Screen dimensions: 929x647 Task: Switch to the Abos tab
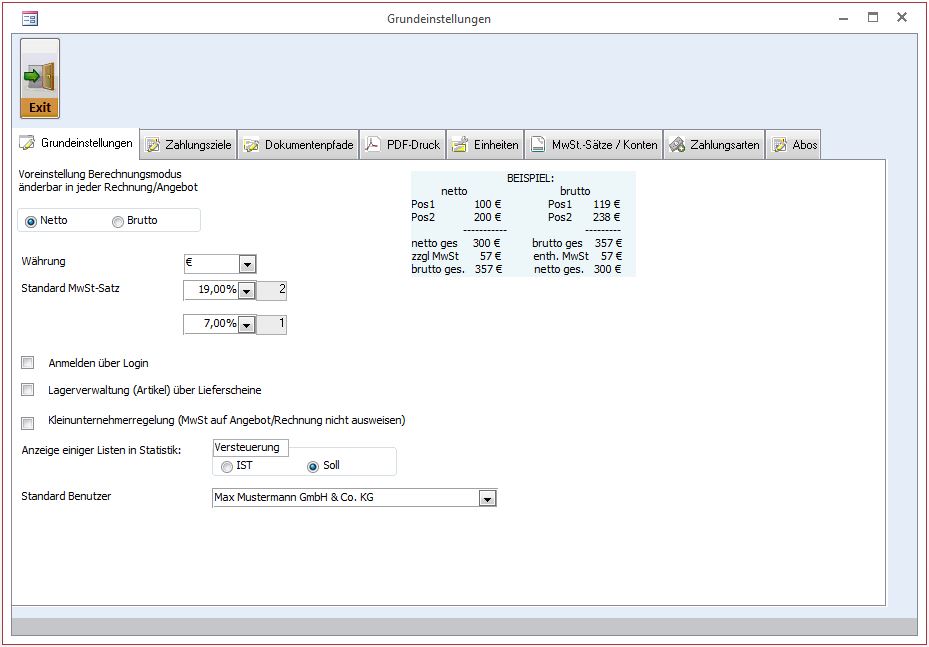tap(793, 145)
